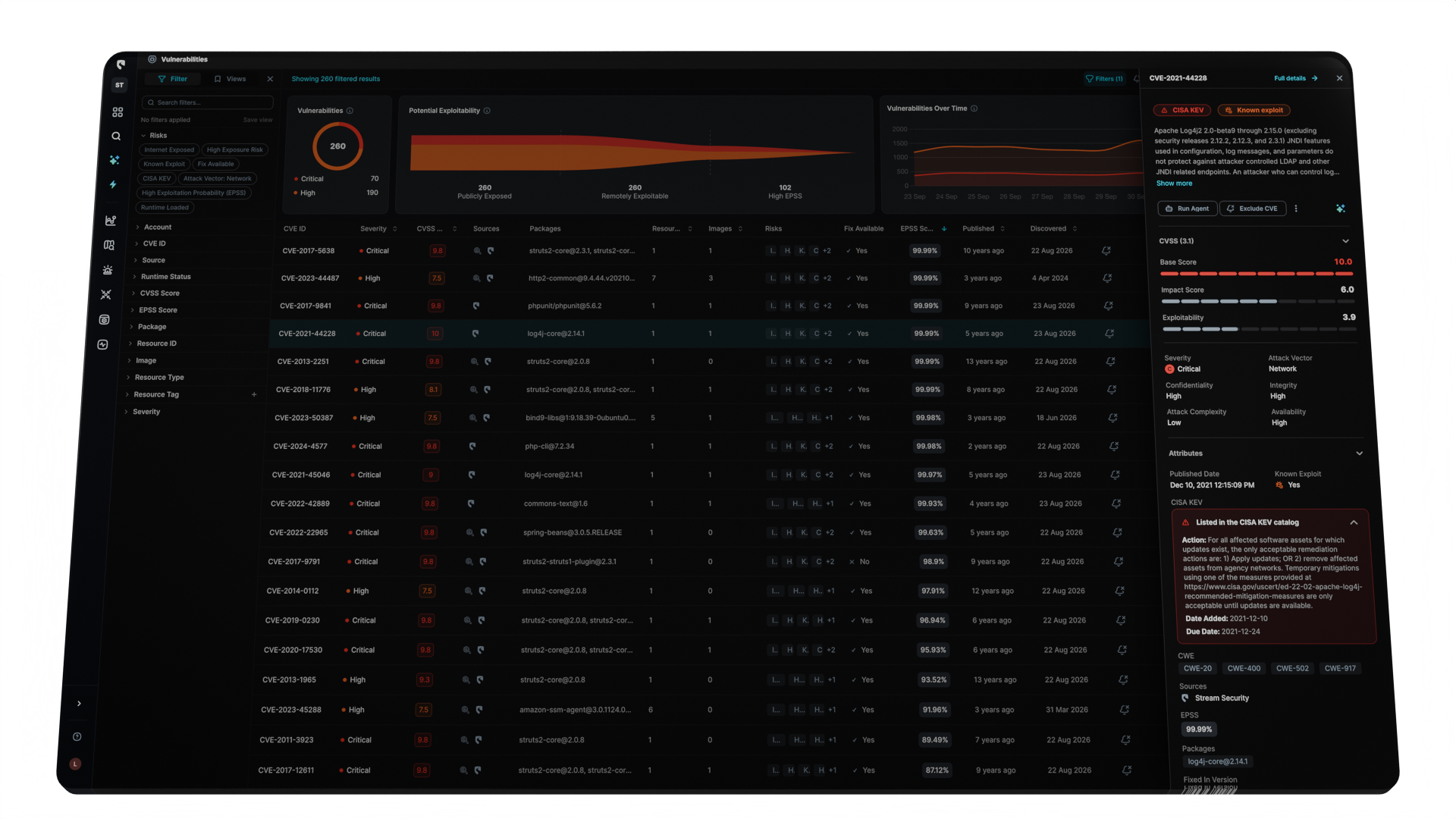The width and height of the screenshot is (1456, 819).
Task: Open the analytics chart icon in sidebar
Action: click(111, 221)
